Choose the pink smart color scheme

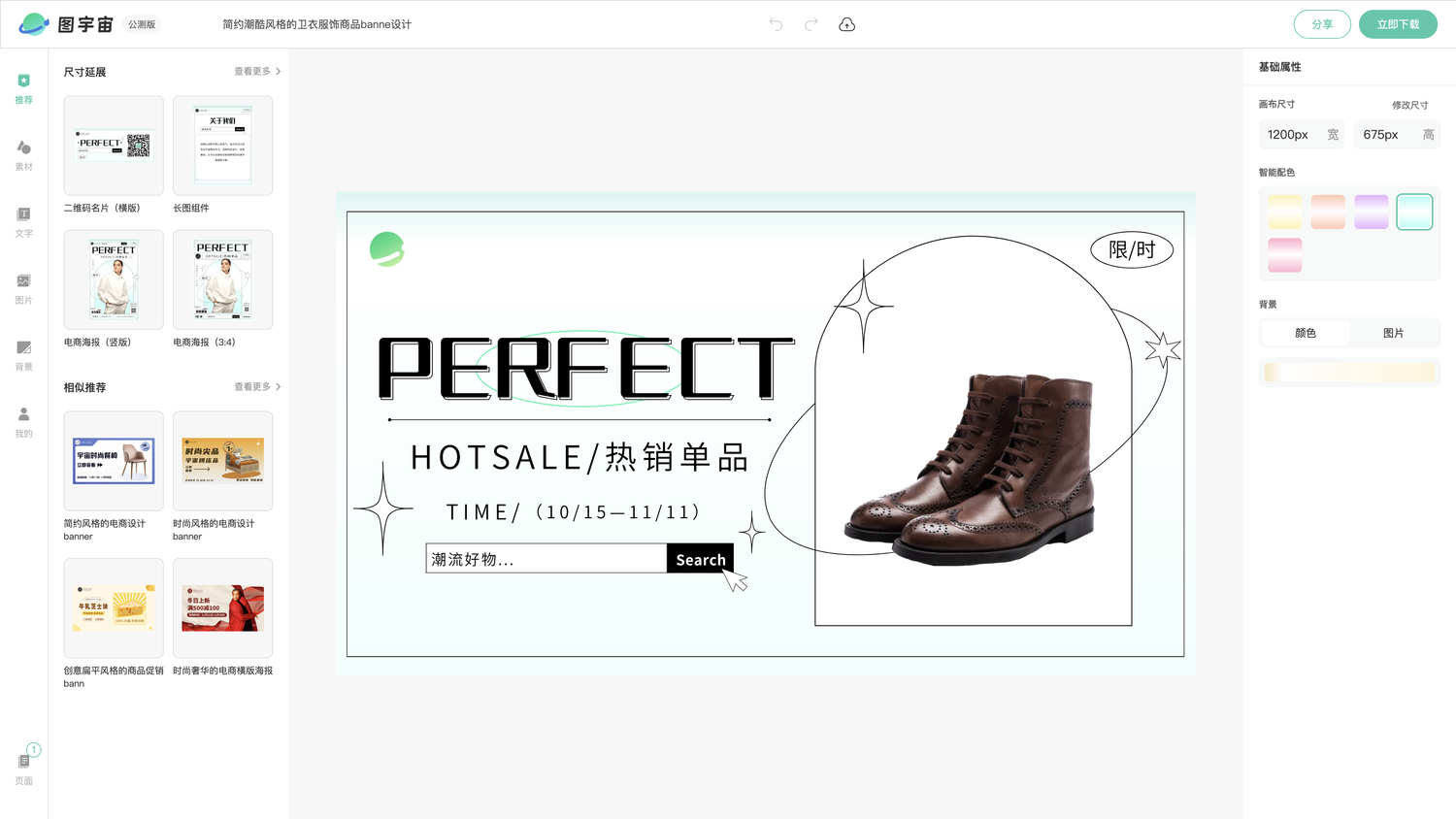click(x=1284, y=255)
